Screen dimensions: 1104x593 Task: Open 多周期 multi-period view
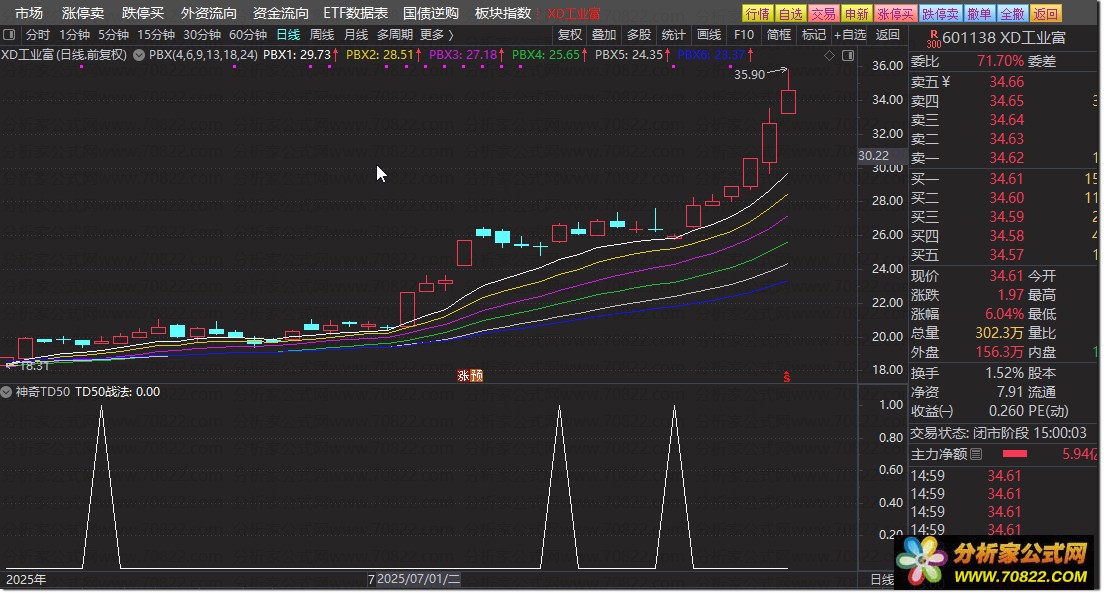click(x=394, y=35)
